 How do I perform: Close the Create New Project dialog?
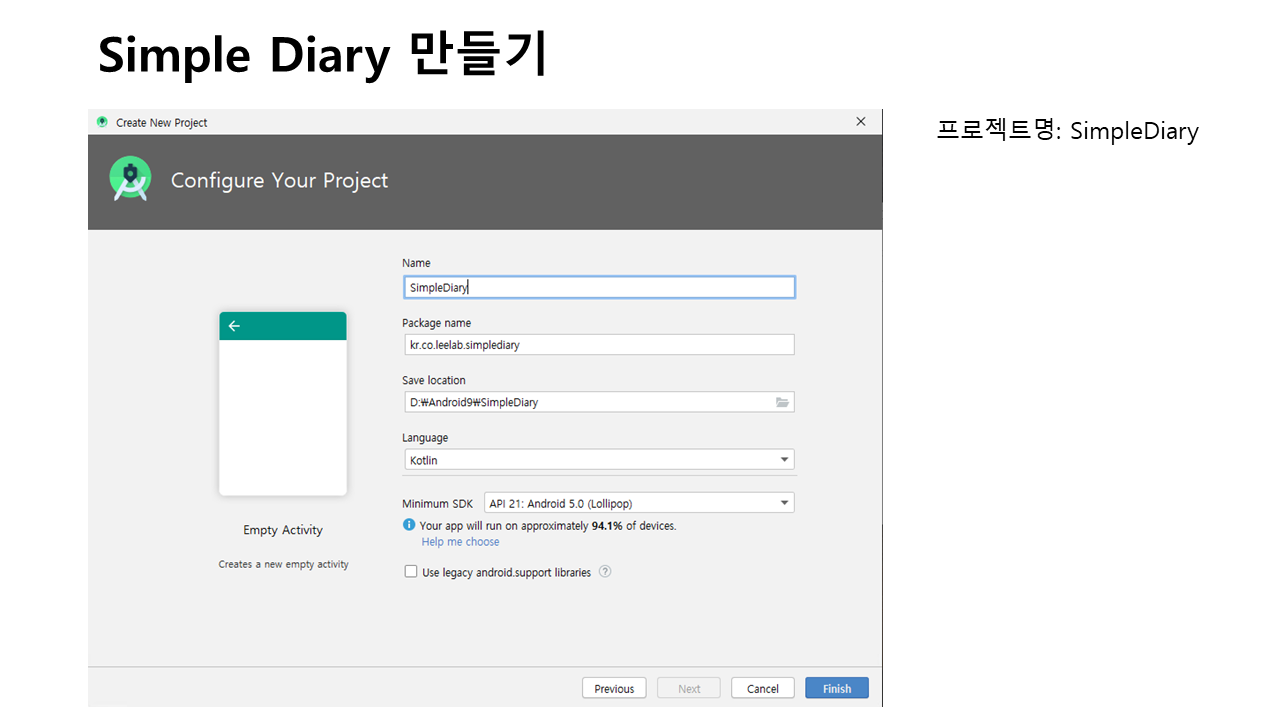[860, 122]
